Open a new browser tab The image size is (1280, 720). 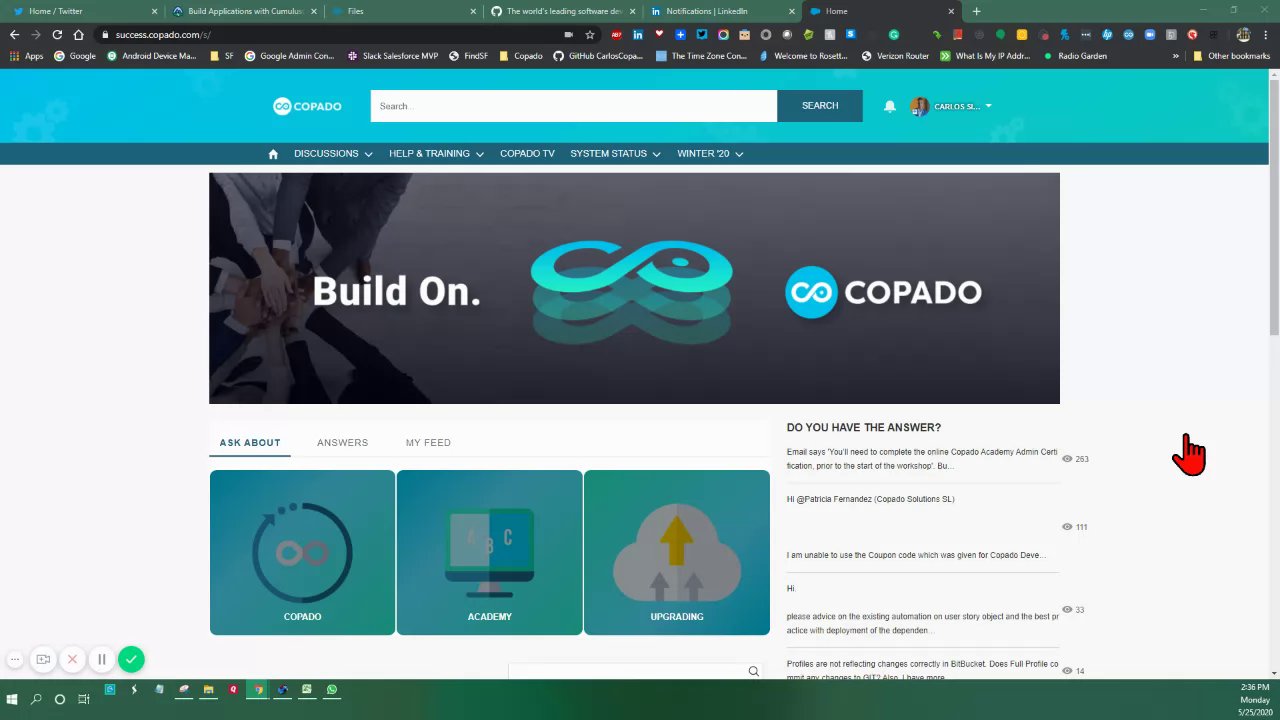pos(976,11)
